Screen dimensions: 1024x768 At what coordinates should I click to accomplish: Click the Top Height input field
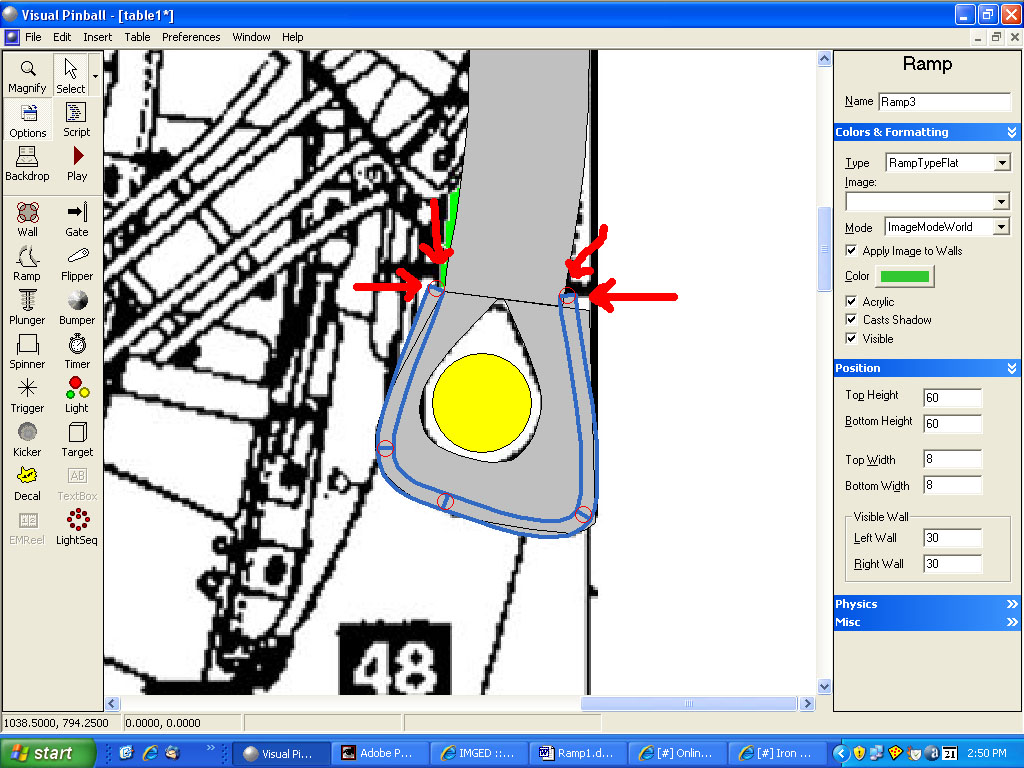click(x=952, y=398)
